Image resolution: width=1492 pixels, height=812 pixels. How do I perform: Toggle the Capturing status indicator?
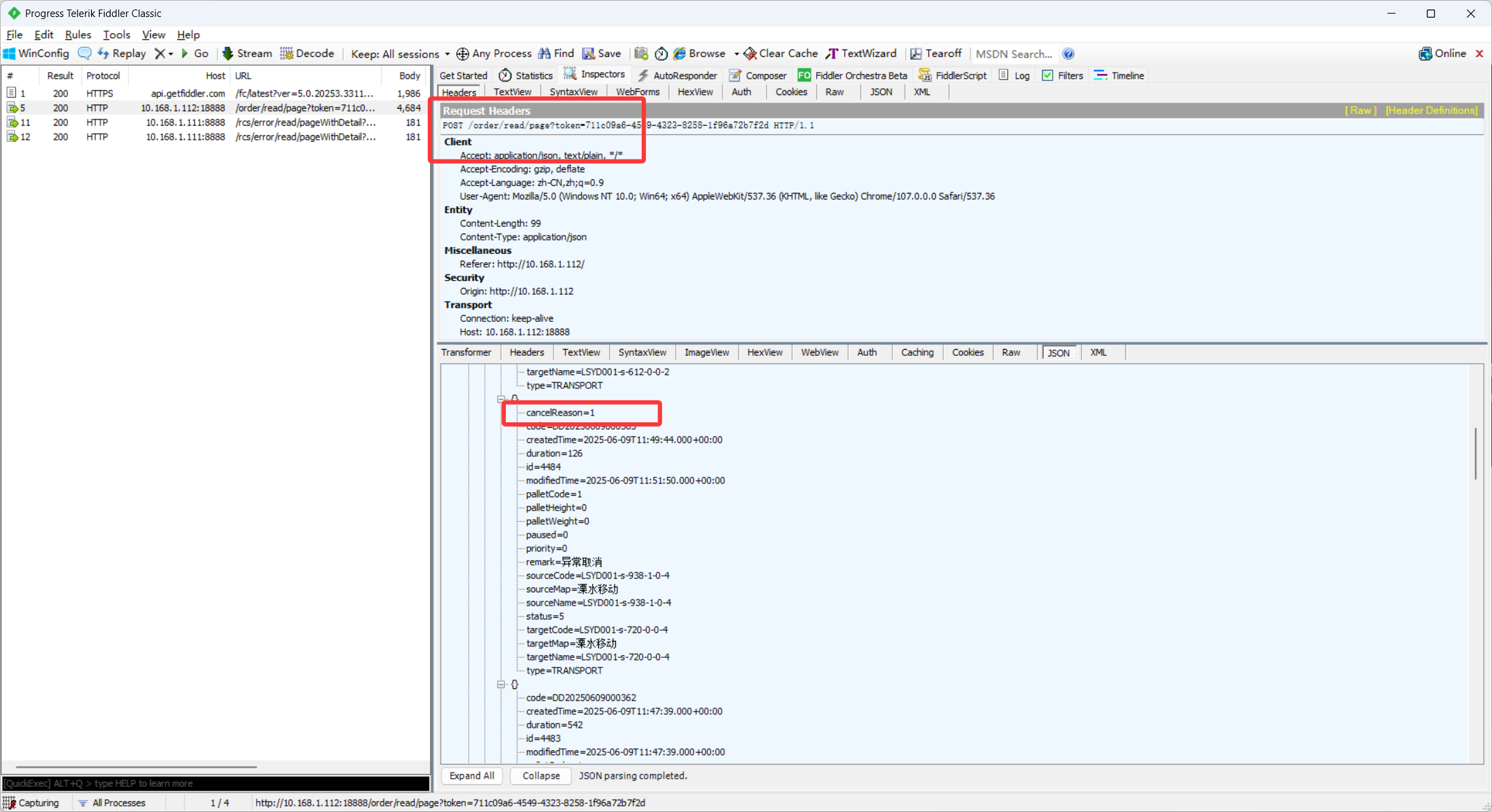[x=31, y=802]
